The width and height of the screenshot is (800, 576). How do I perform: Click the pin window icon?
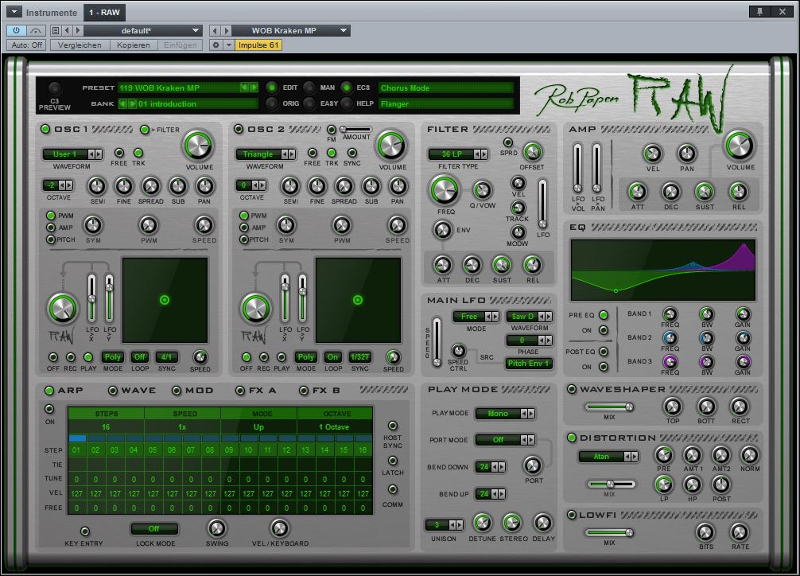click(760, 11)
